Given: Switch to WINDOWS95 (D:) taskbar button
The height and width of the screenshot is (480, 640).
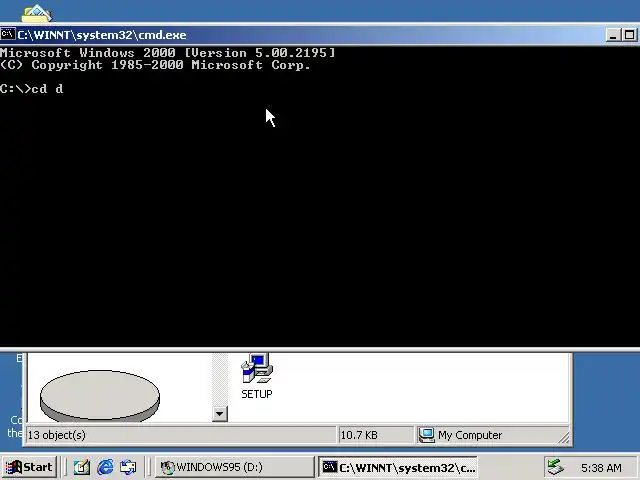Looking at the screenshot, I should (234, 467).
